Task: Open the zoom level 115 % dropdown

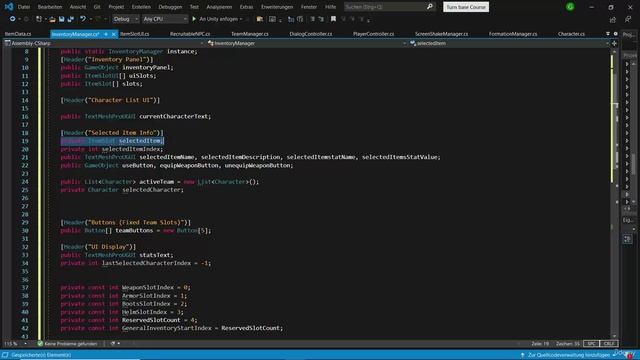Action: tap(15, 344)
